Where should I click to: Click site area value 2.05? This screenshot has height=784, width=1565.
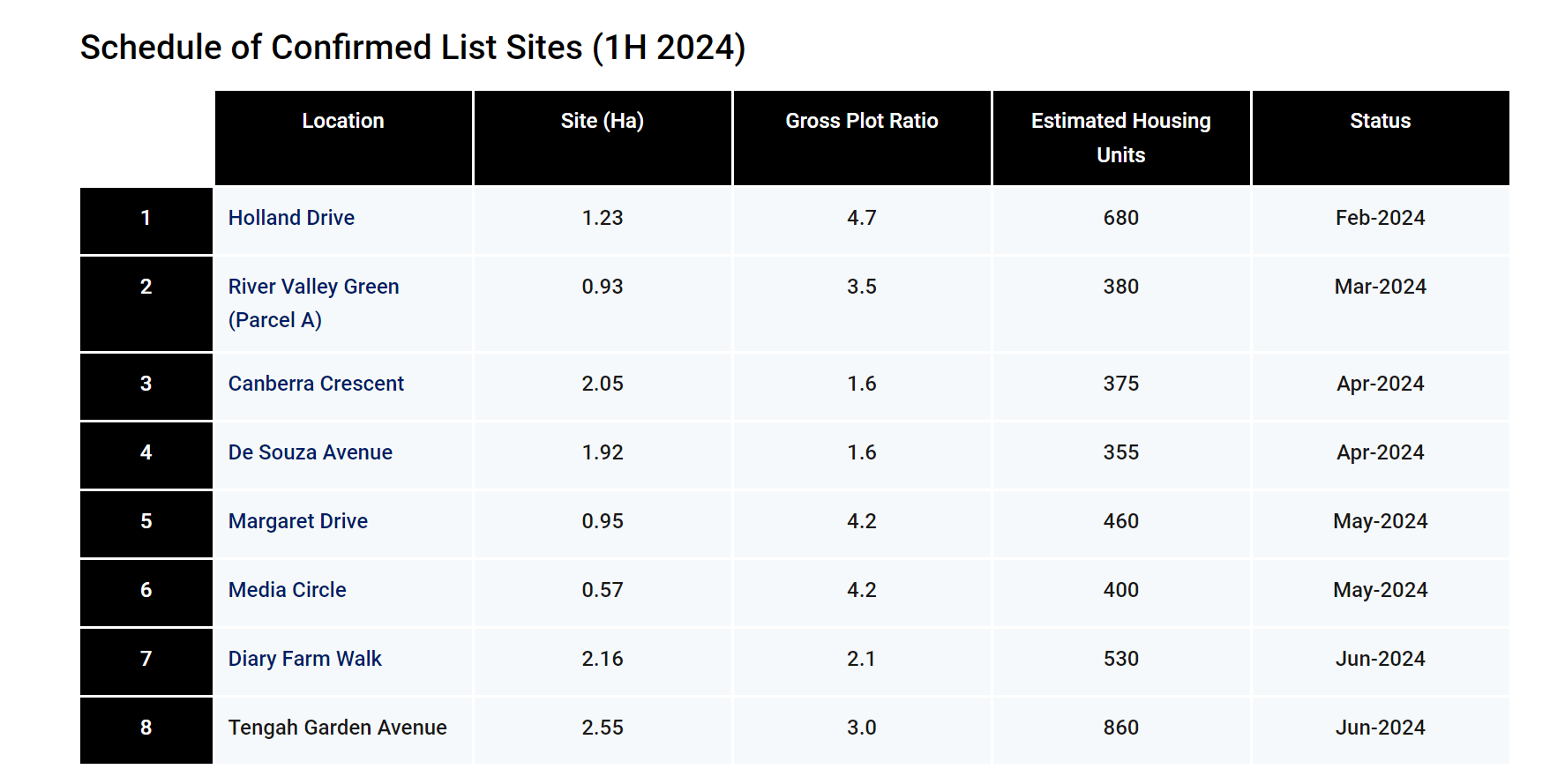tap(603, 384)
